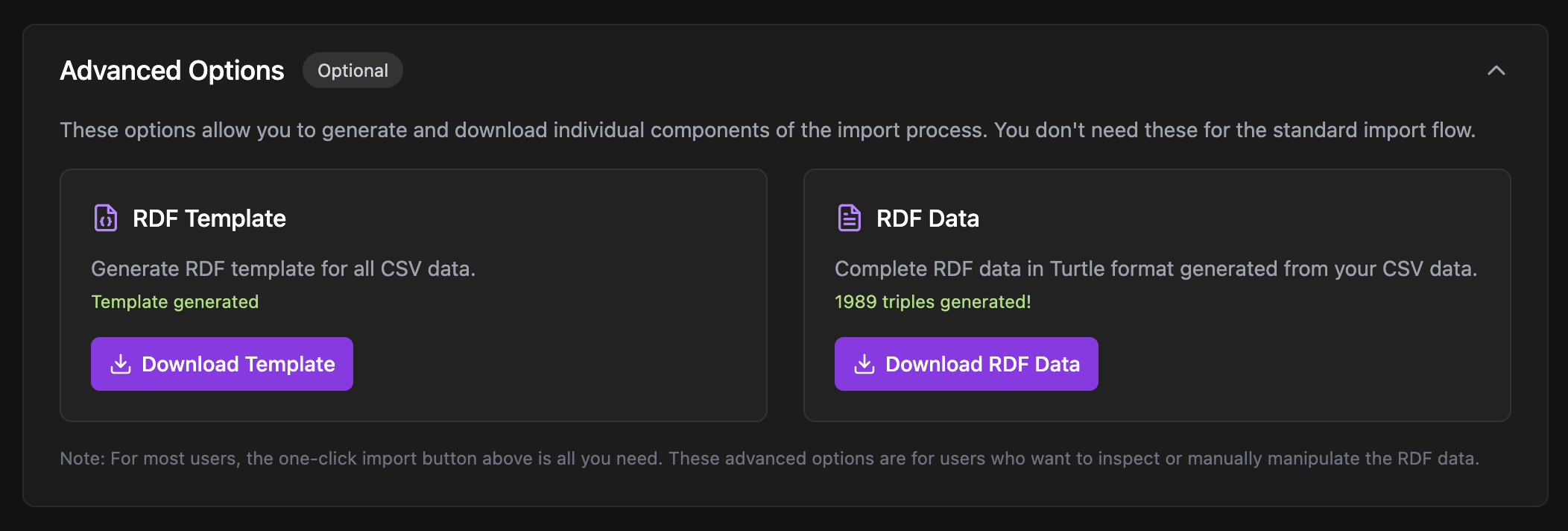The image size is (1568, 531).
Task: Click the note about one-click import button
Action: pos(770,459)
